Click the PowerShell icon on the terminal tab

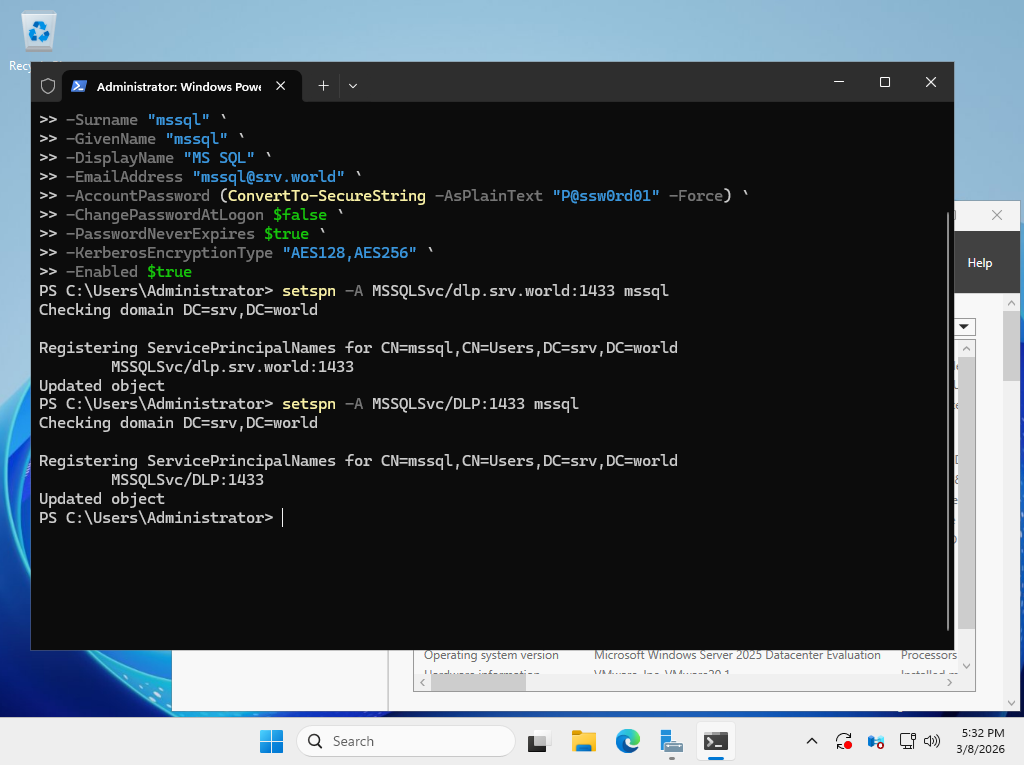pyautogui.click(x=79, y=86)
